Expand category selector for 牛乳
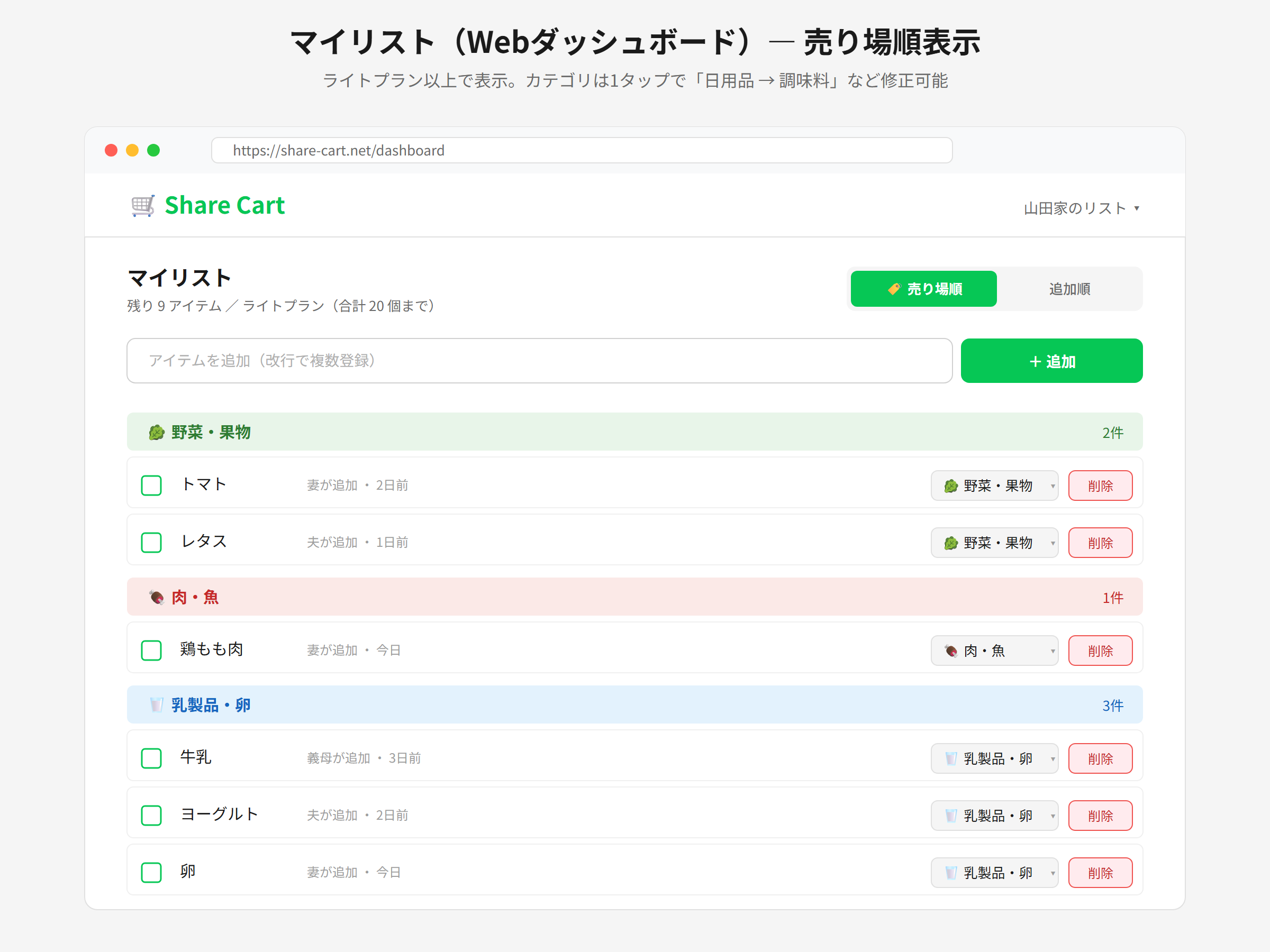 tap(994, 758)
